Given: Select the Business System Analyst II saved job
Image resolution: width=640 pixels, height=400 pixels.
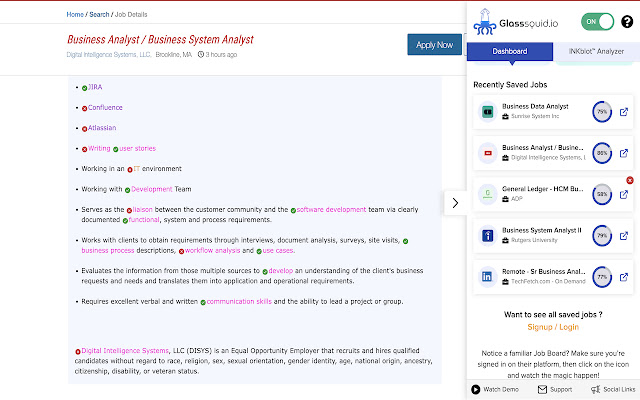Looking at the screenshot, I should click(x=542, y=231).
